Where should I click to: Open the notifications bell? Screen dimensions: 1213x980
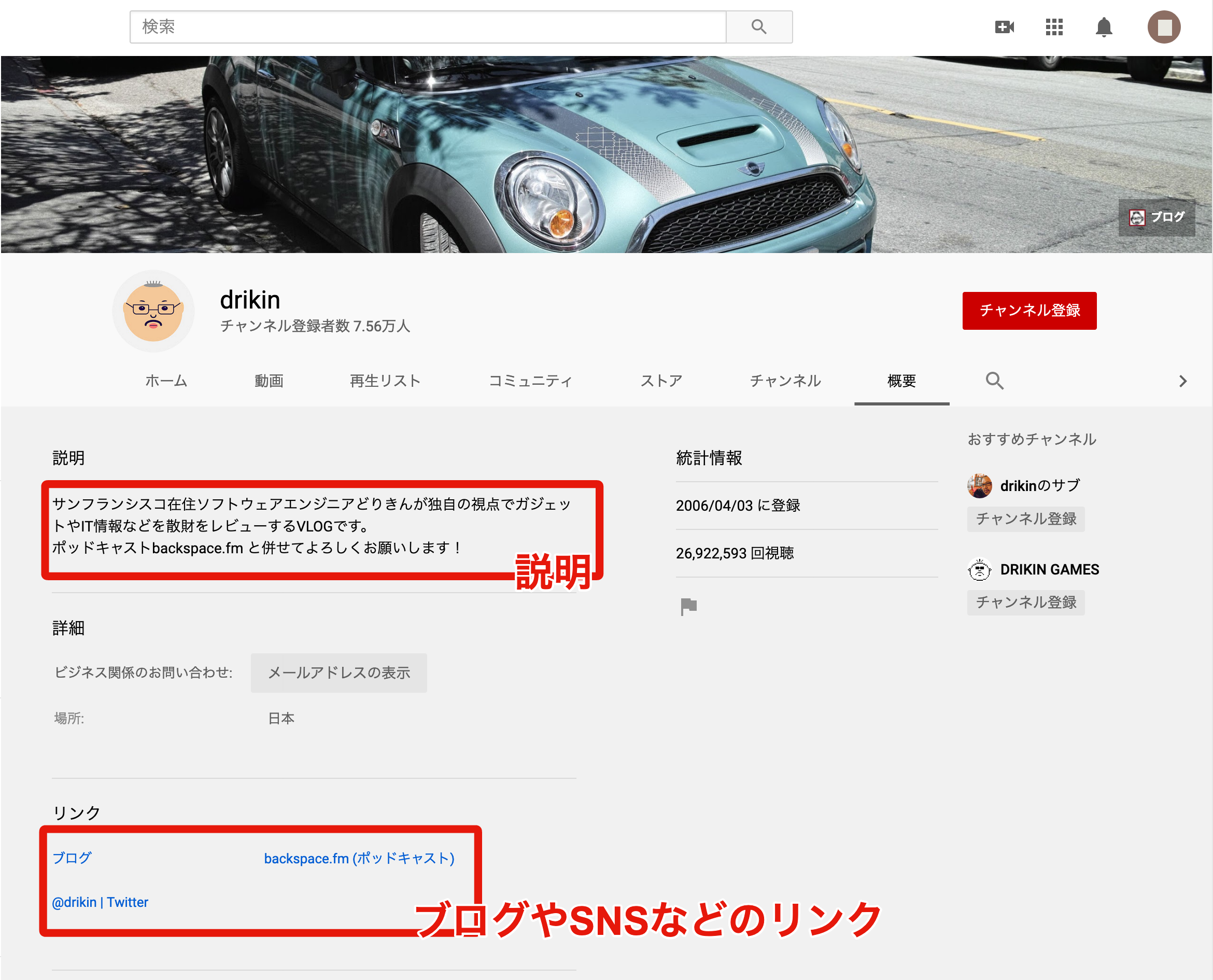[1104, 26]
